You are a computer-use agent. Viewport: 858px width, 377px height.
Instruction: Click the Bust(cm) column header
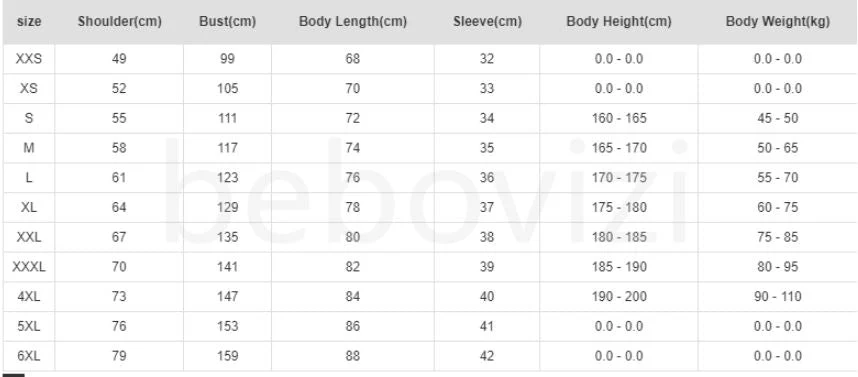(228, 22)
